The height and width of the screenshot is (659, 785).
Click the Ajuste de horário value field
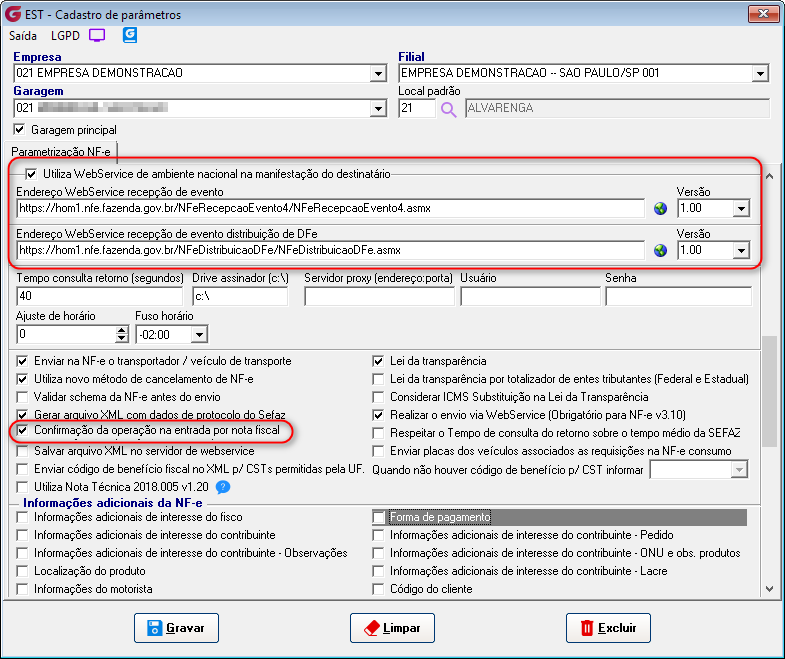pyautogui.click(x=66, y=335)
